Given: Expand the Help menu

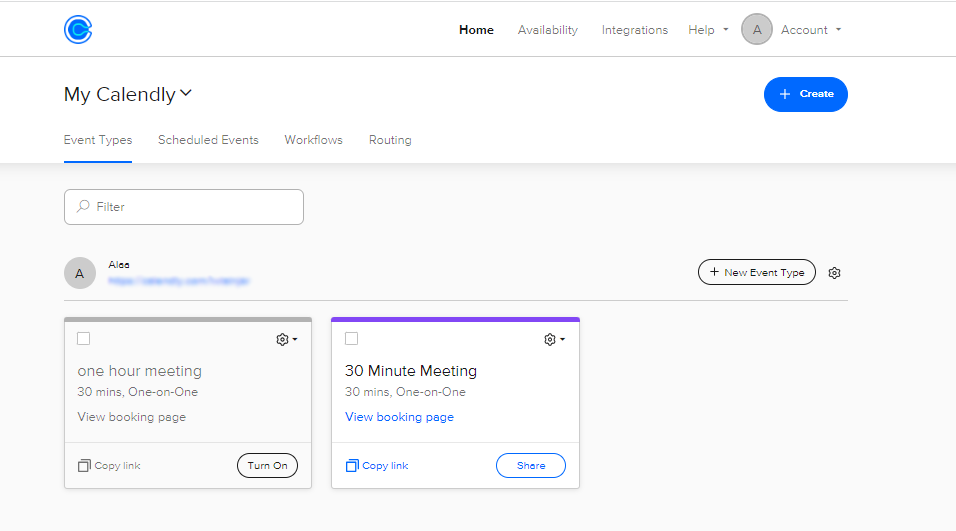Looking at the screenshot, I should coord(708,30).
